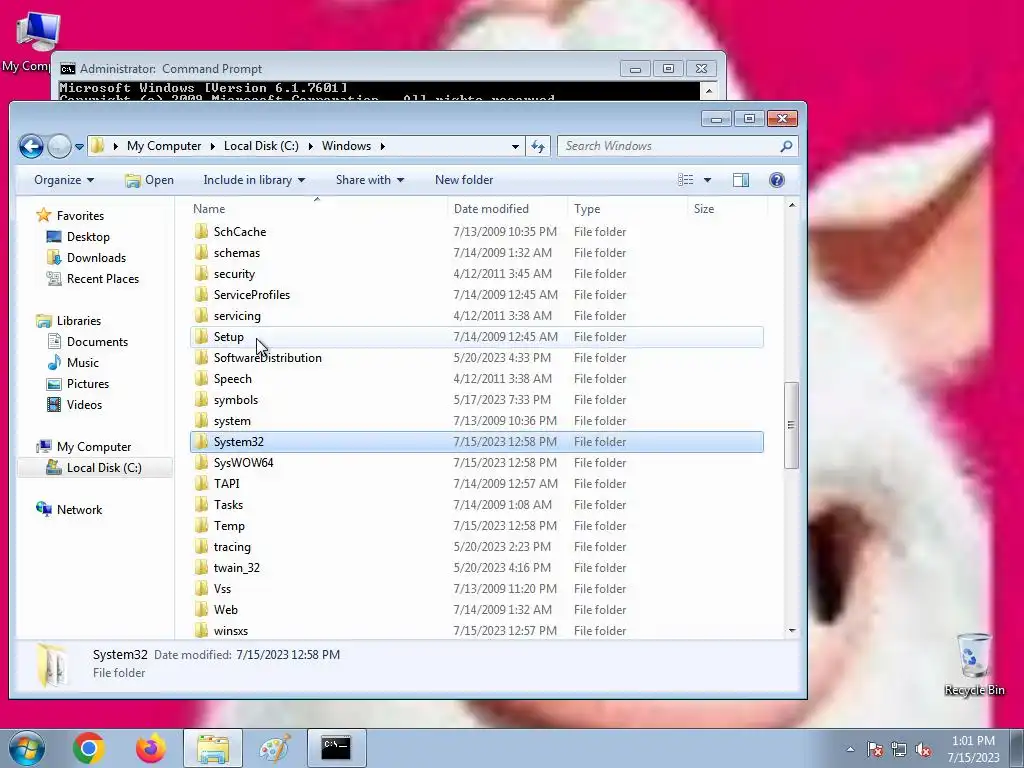Open Network in the navigation pane
The image size is (1024, 768).
(x=79, y=509)
